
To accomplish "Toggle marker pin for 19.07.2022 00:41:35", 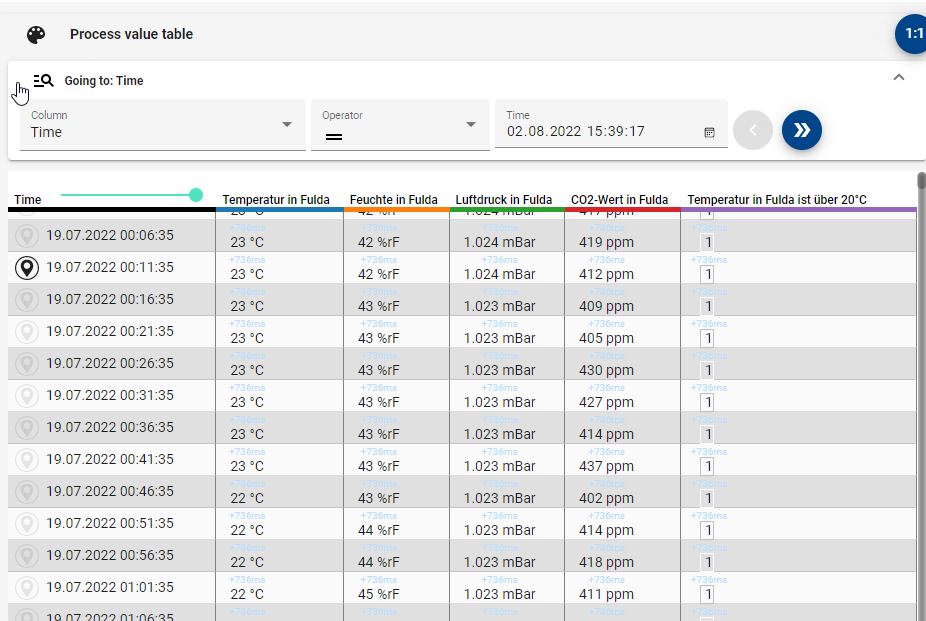I will (x=27, y=460).
